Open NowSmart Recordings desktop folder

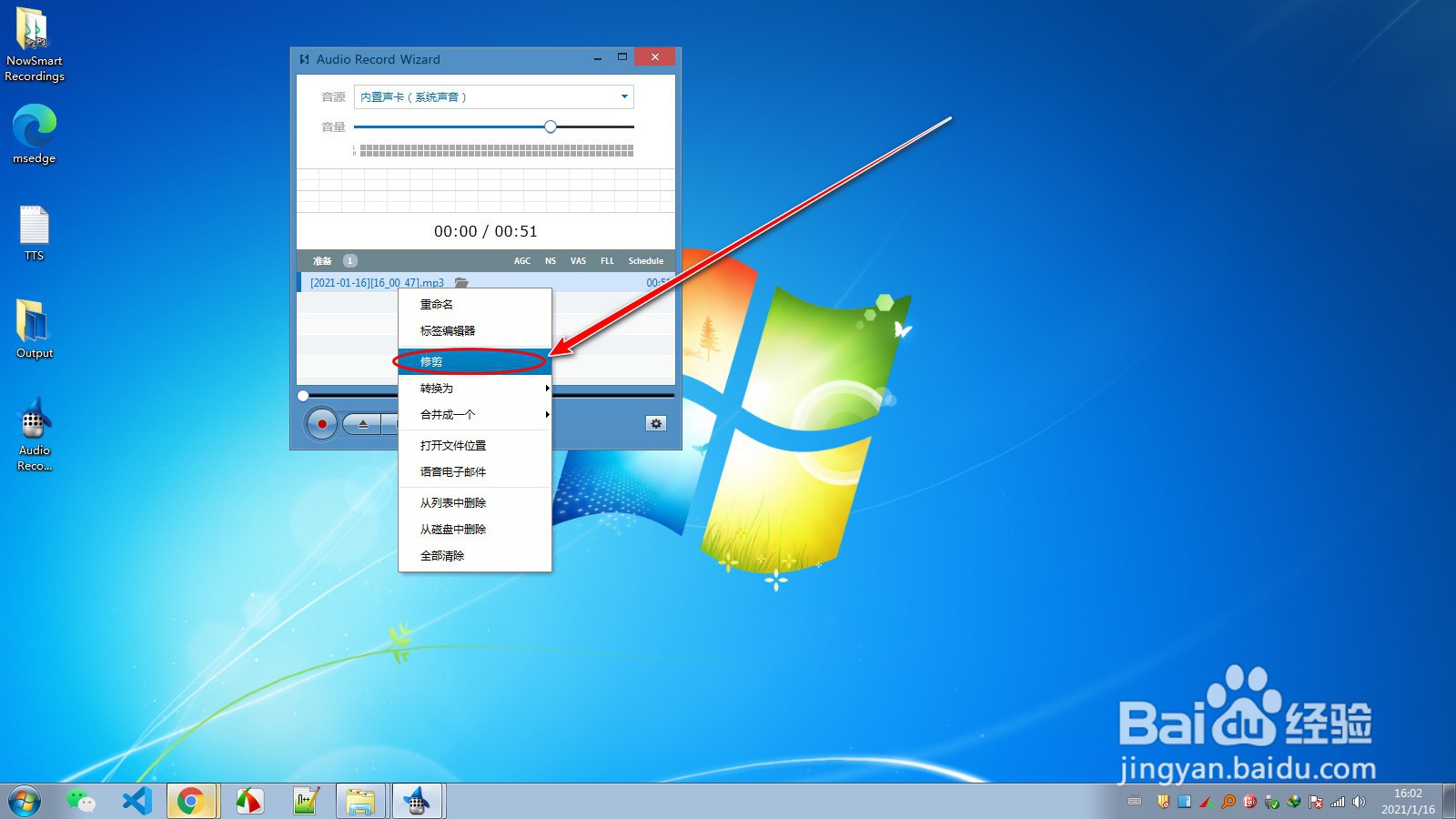[x=35, y=45]
